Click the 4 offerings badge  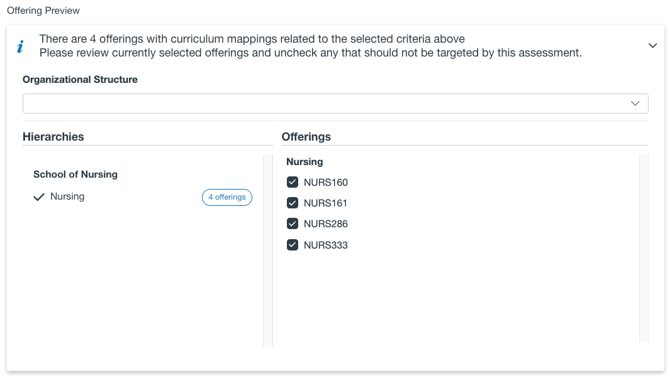click(227, 197)
